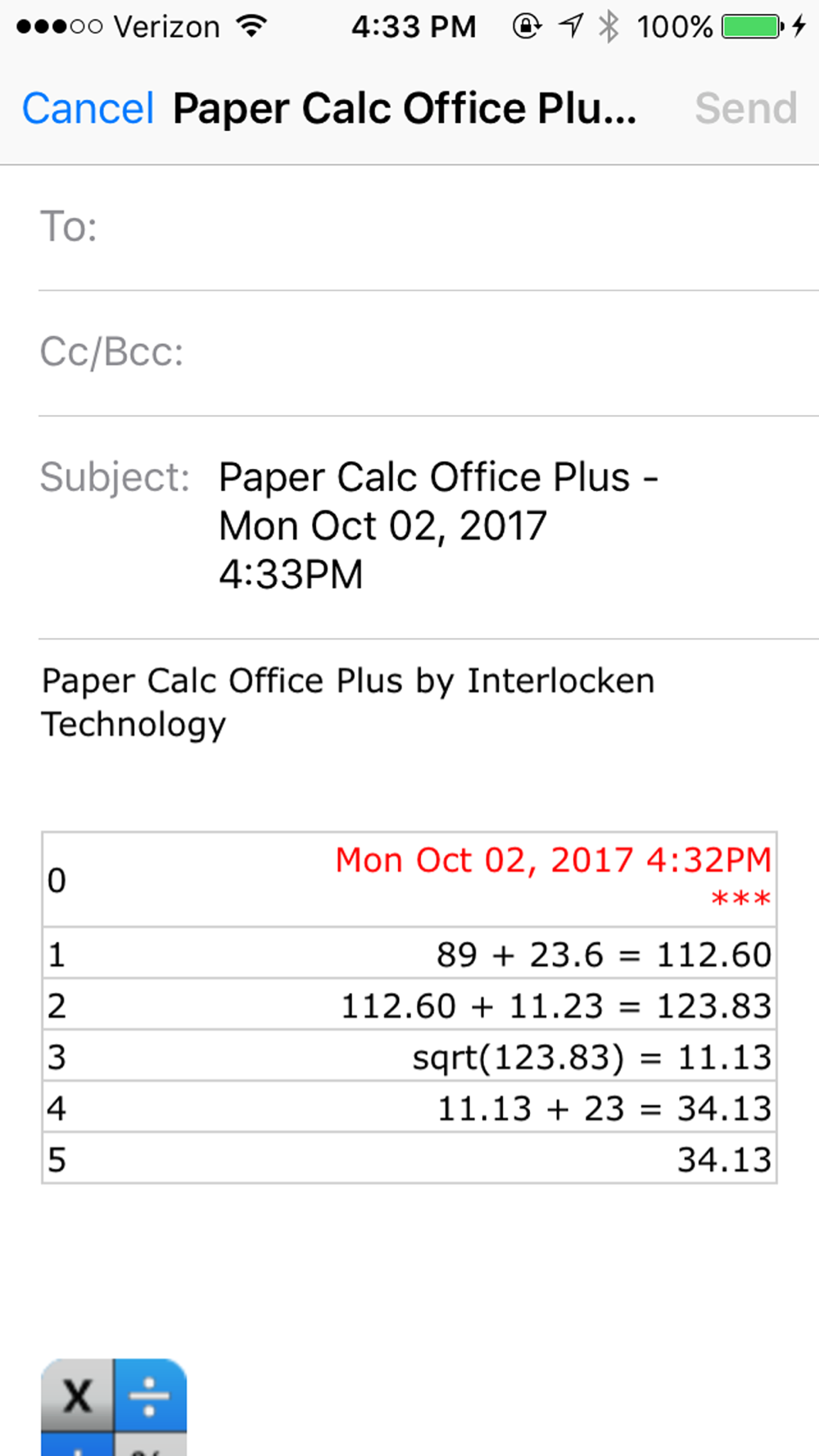Edit the Subject line text
The height and width of the screenshot is (1456, 819).
(x=438, y=526)
